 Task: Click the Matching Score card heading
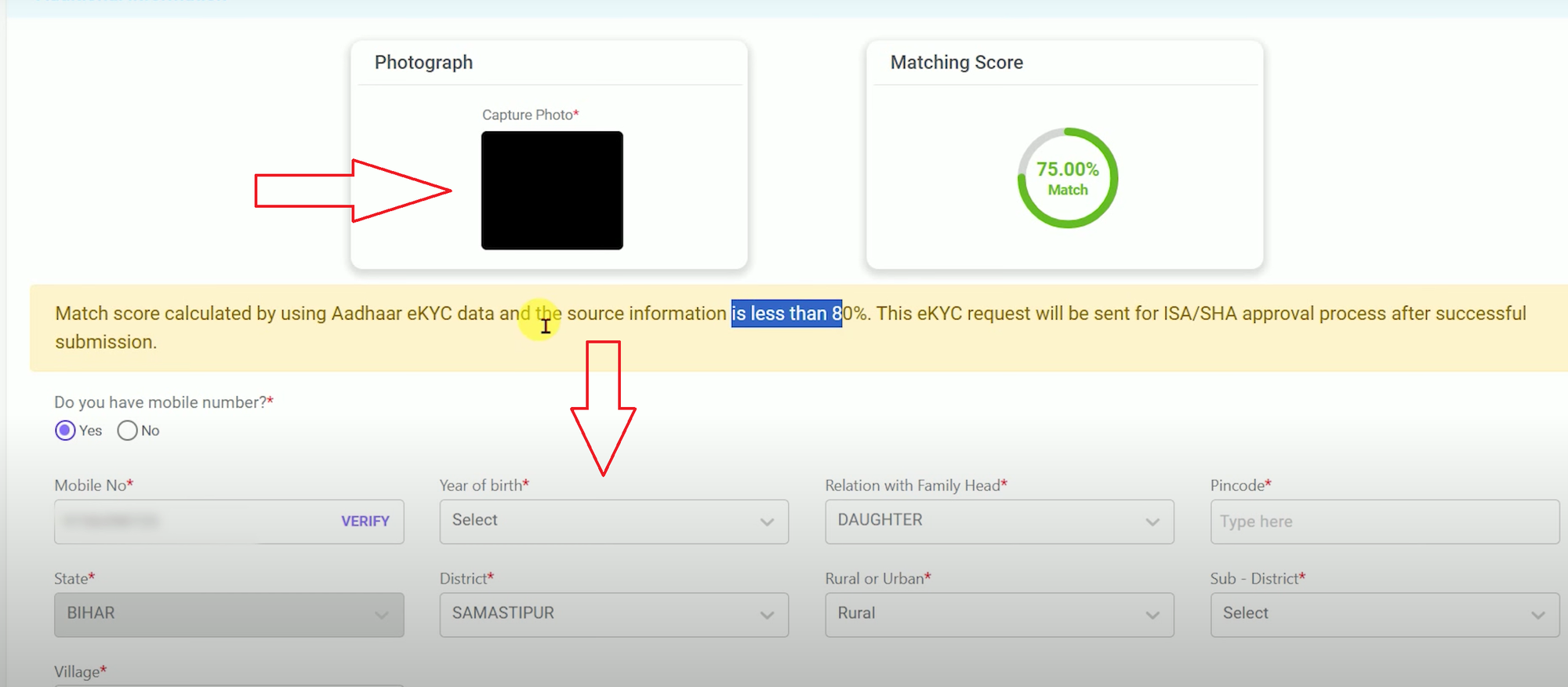tap(956, 63)
